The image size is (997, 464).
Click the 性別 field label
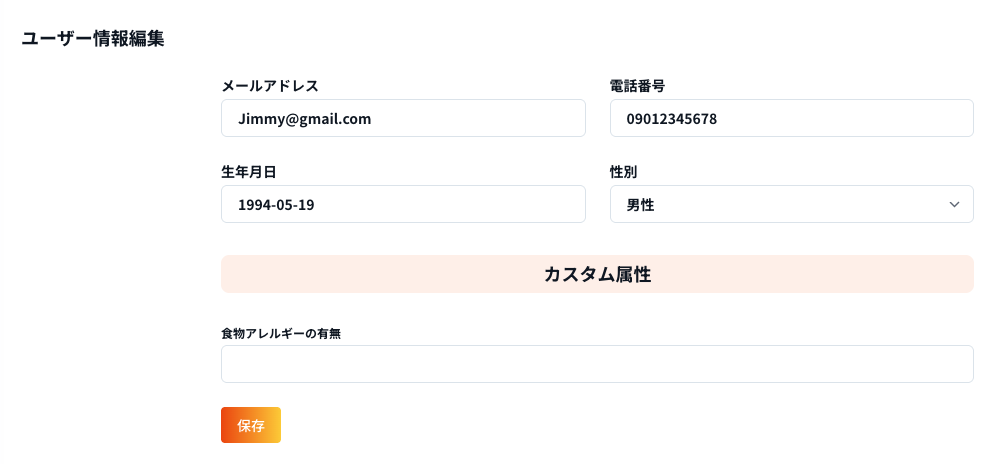(624, 172)
